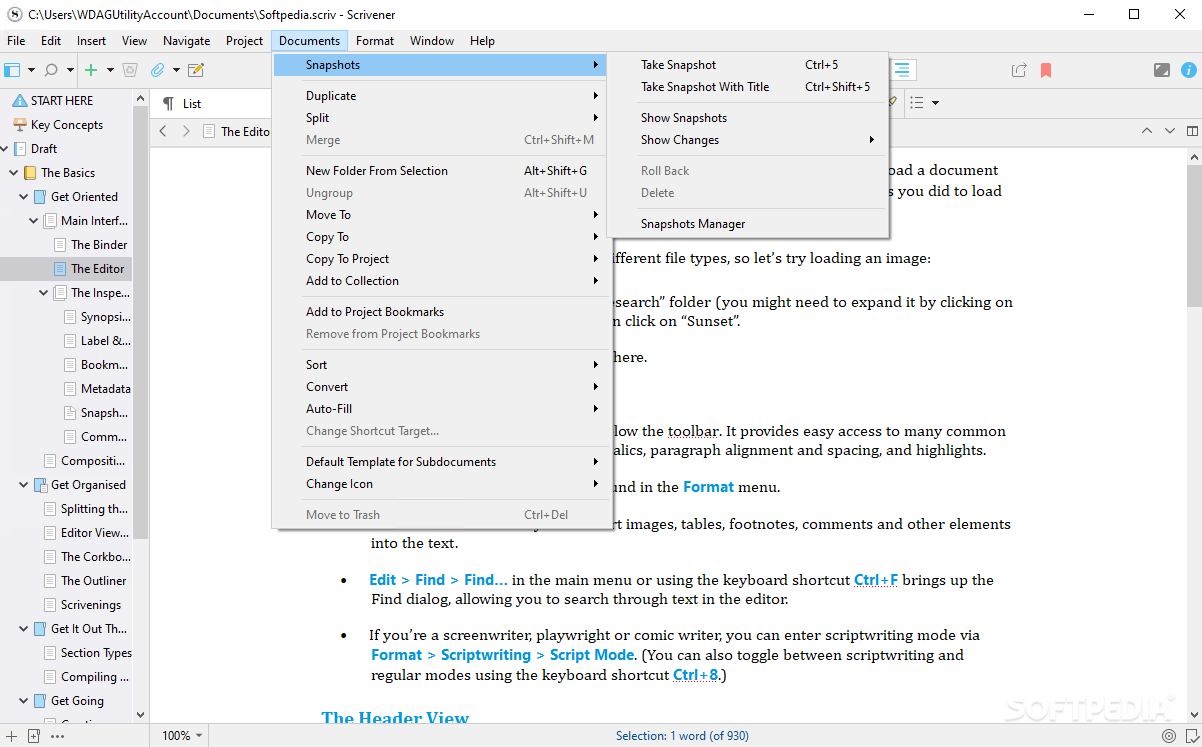
Task: Click the editor back navigation arrow
Action: [x=163, y=131]
